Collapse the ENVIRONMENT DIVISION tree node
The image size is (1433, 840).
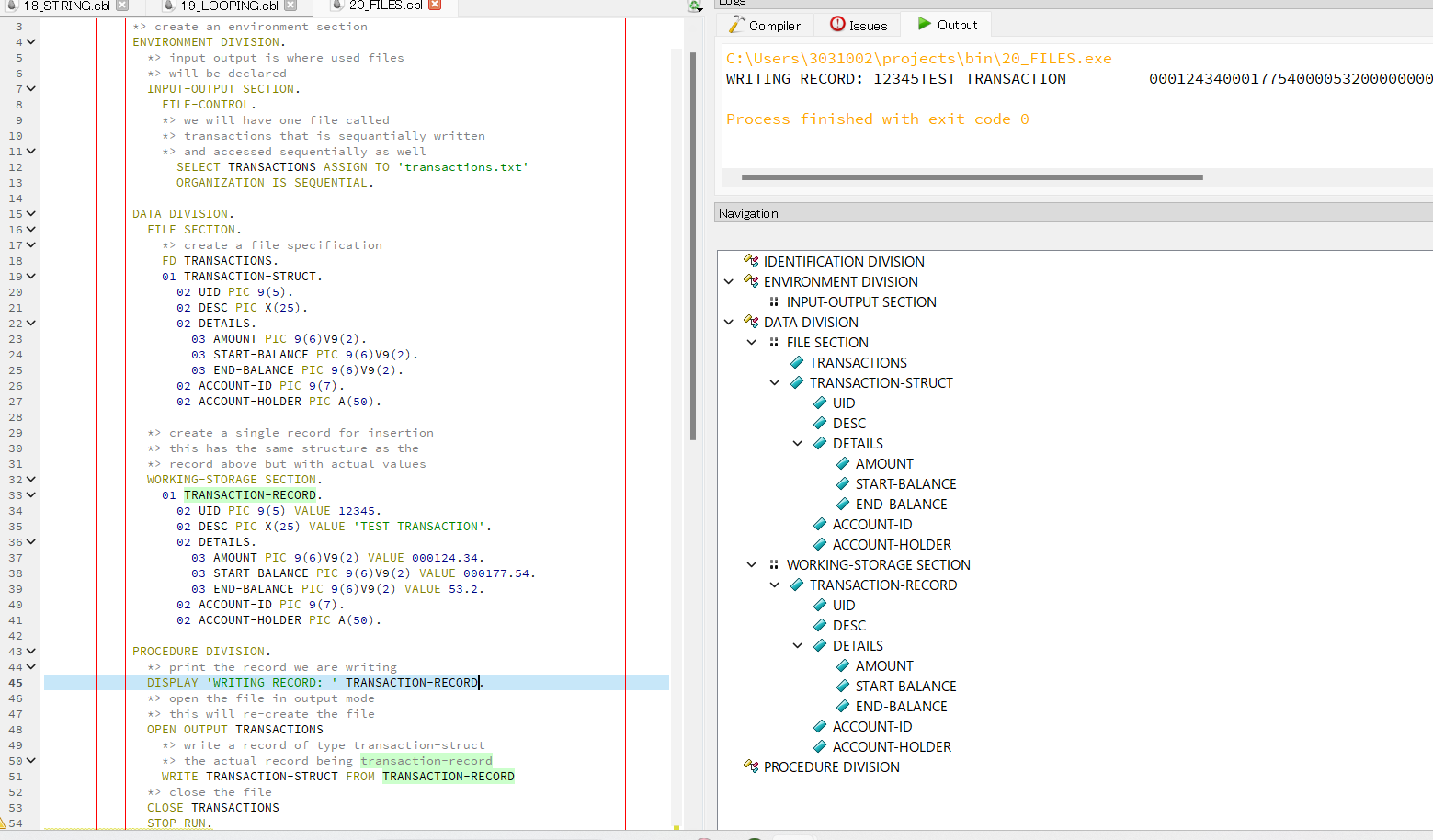click(x=729, y=281)
